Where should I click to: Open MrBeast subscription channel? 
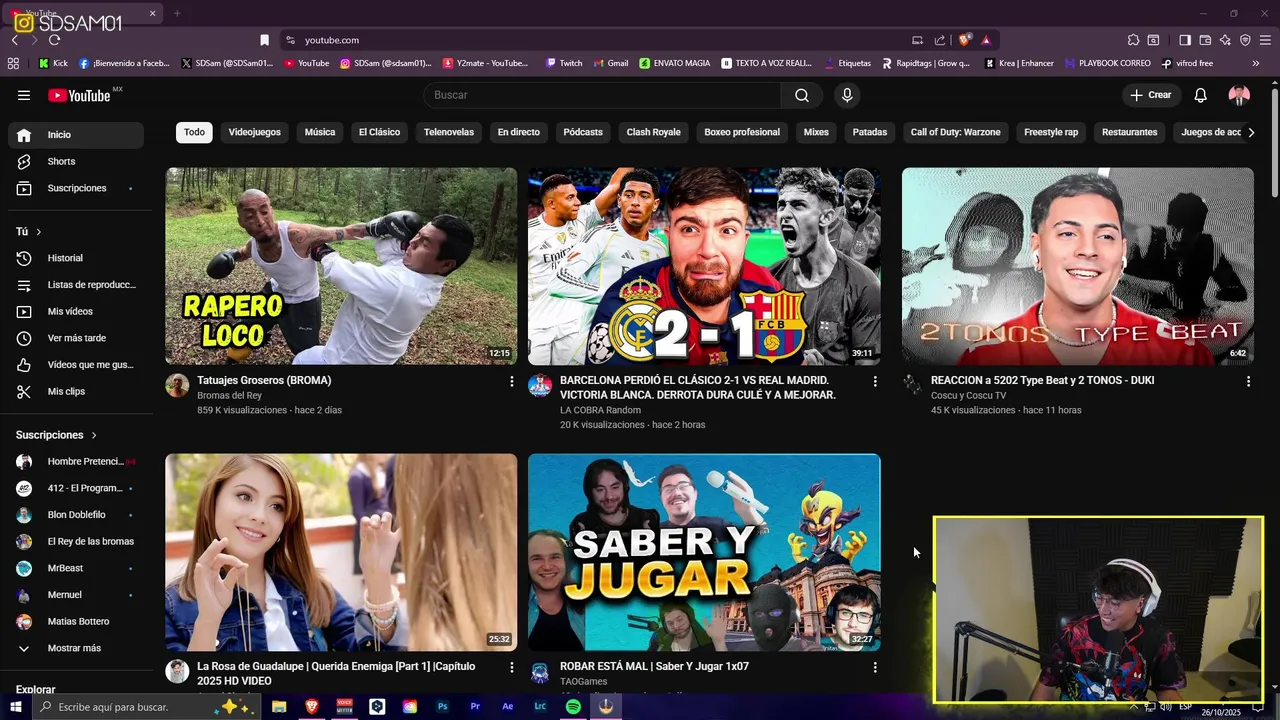(x=76, y=568)
